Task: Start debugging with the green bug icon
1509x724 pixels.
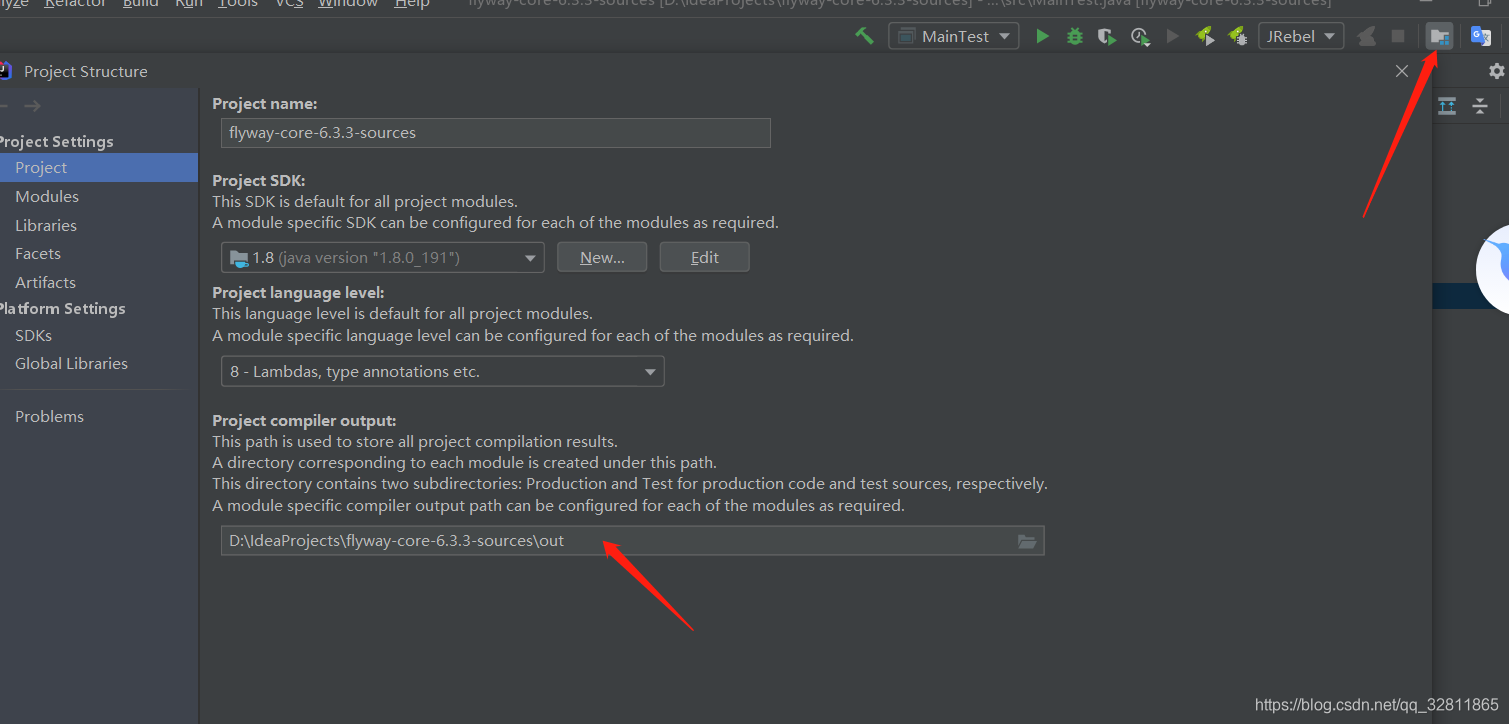Action: click(1075, 36)
